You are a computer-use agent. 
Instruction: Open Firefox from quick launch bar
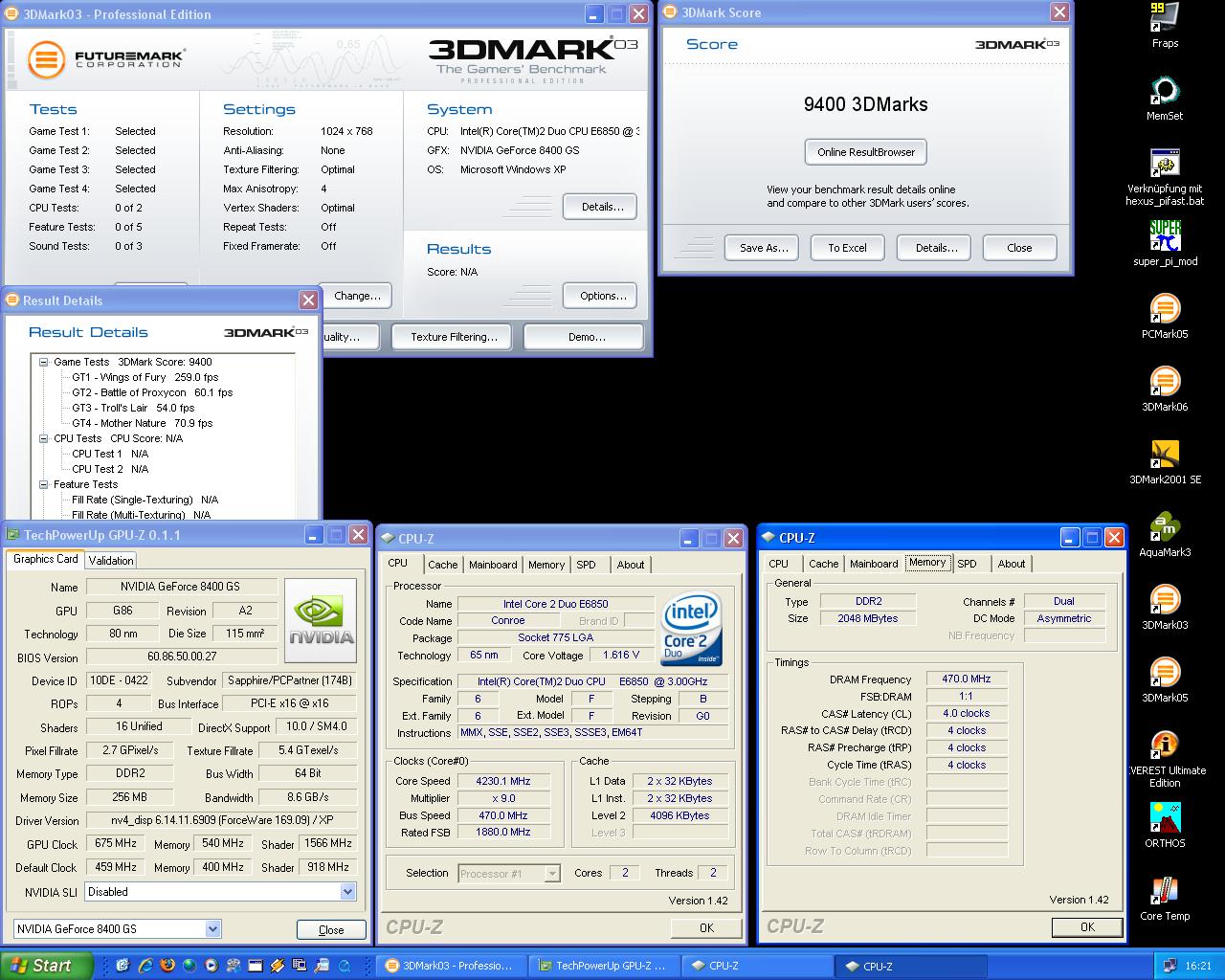(x=167, y=966)
